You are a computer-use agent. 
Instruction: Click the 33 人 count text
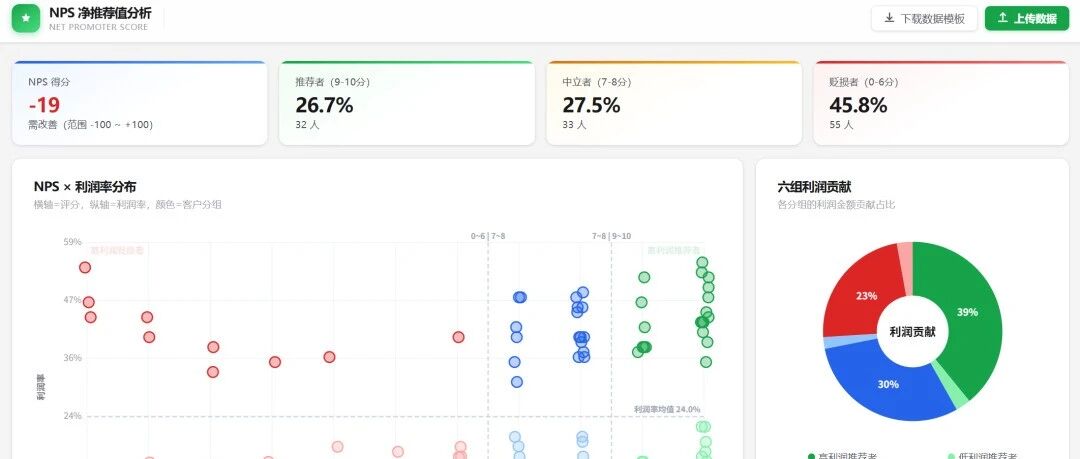(574, 125)
